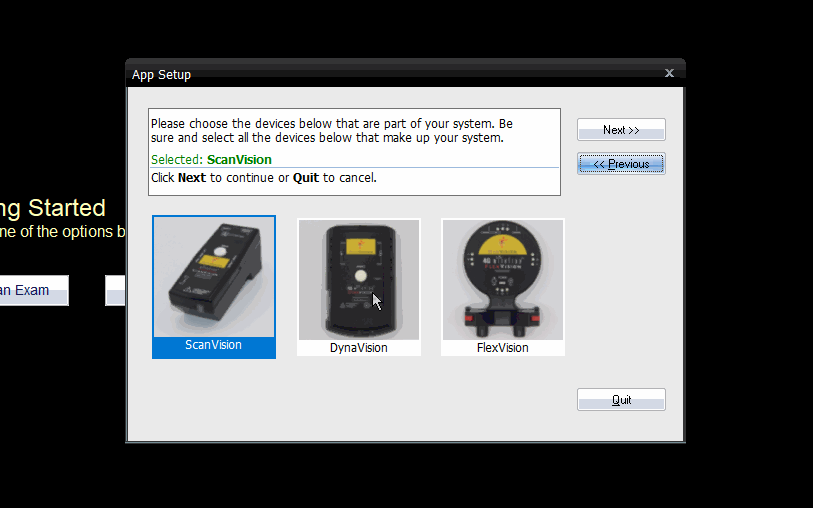Click the App Setup title bar text

(161, 75)
